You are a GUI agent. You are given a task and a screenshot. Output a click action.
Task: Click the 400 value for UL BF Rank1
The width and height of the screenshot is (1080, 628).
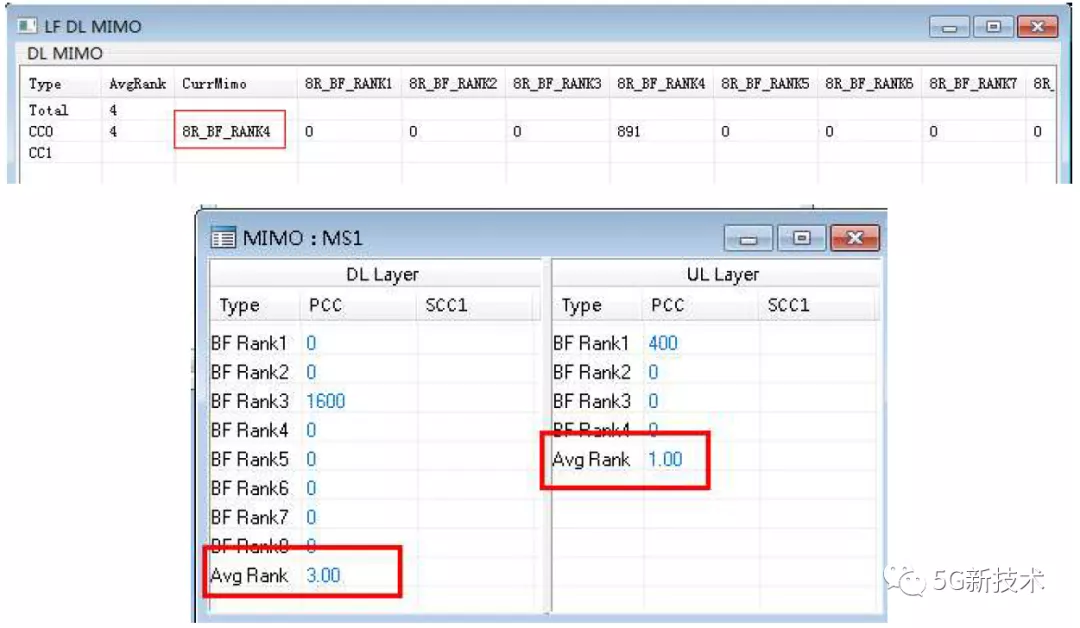[663, 343]
